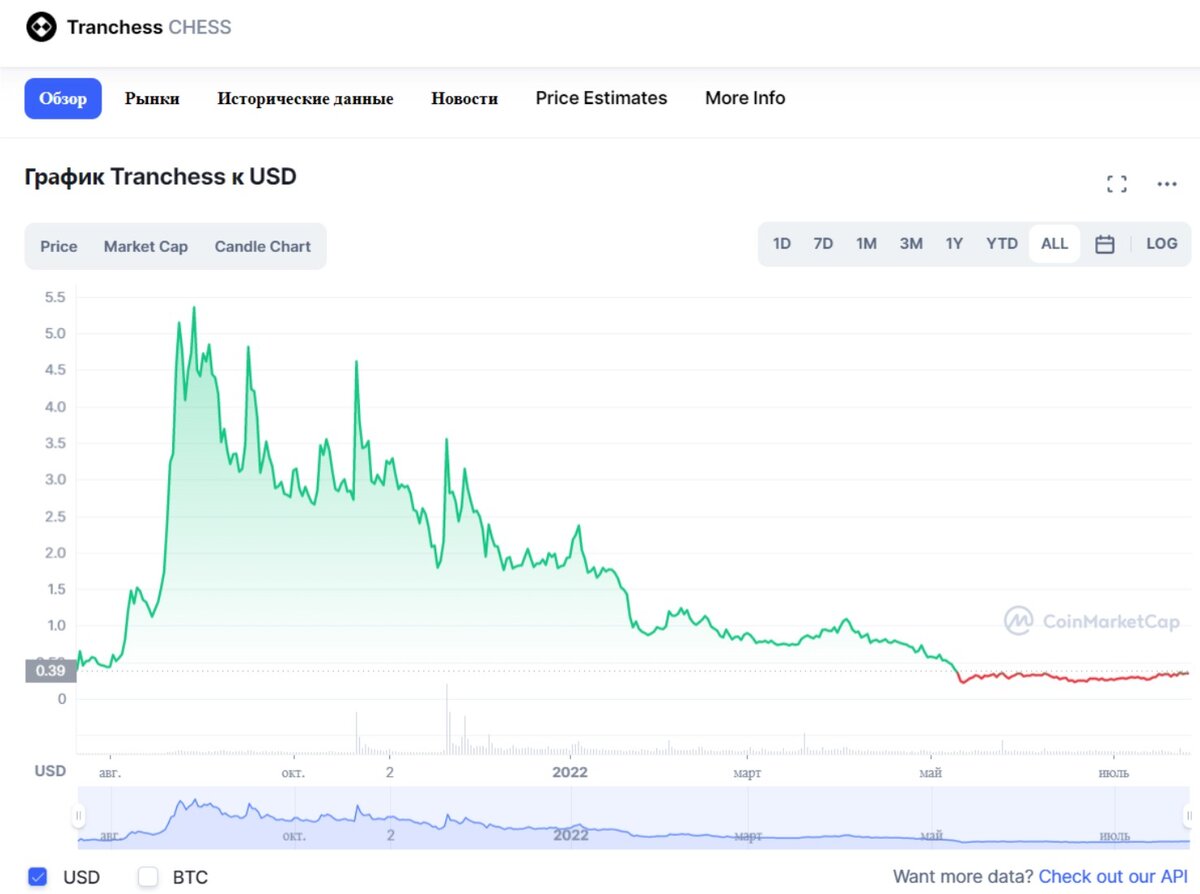Open the calendar date range picker

pyautogui.click(x=1105, y=244)
